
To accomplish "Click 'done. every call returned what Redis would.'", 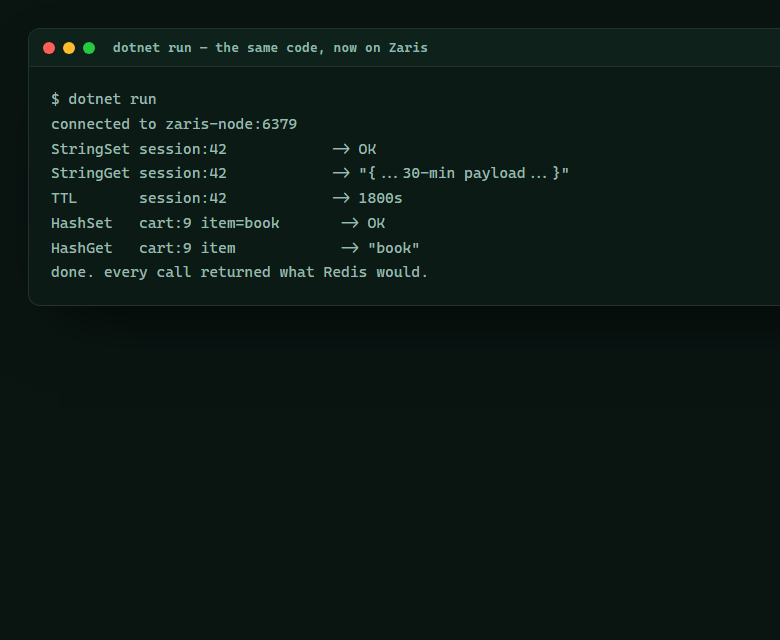I will pos(239,272).
